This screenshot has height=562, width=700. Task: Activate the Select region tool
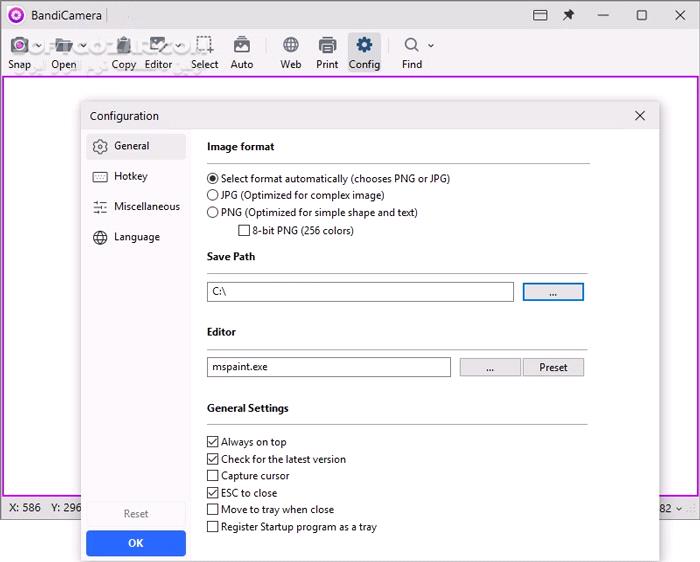pos(204,46)
